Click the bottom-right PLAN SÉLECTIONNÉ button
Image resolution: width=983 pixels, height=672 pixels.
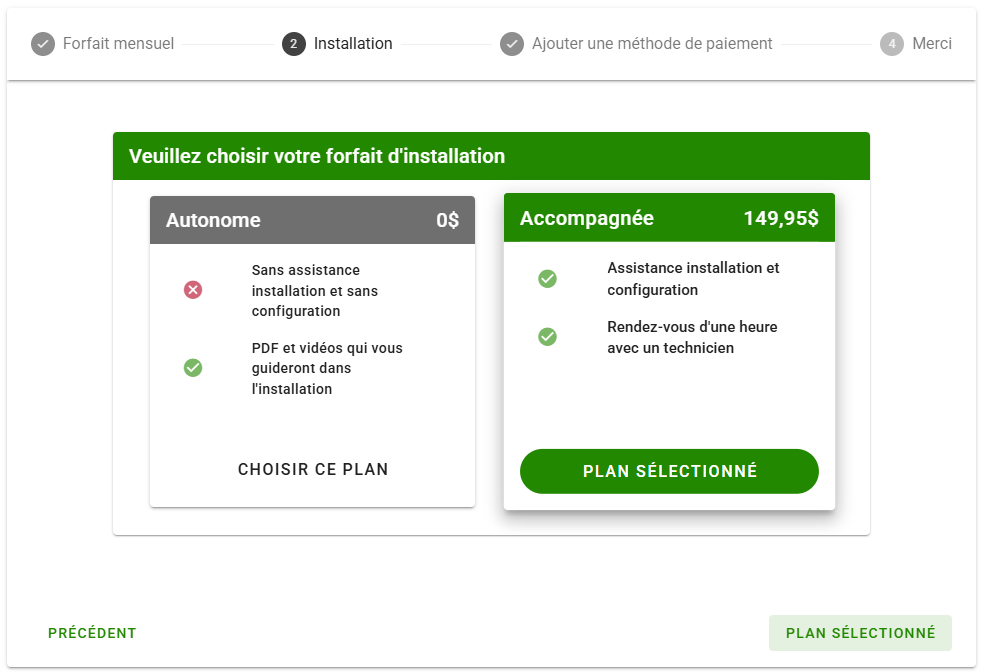point(860,633)
